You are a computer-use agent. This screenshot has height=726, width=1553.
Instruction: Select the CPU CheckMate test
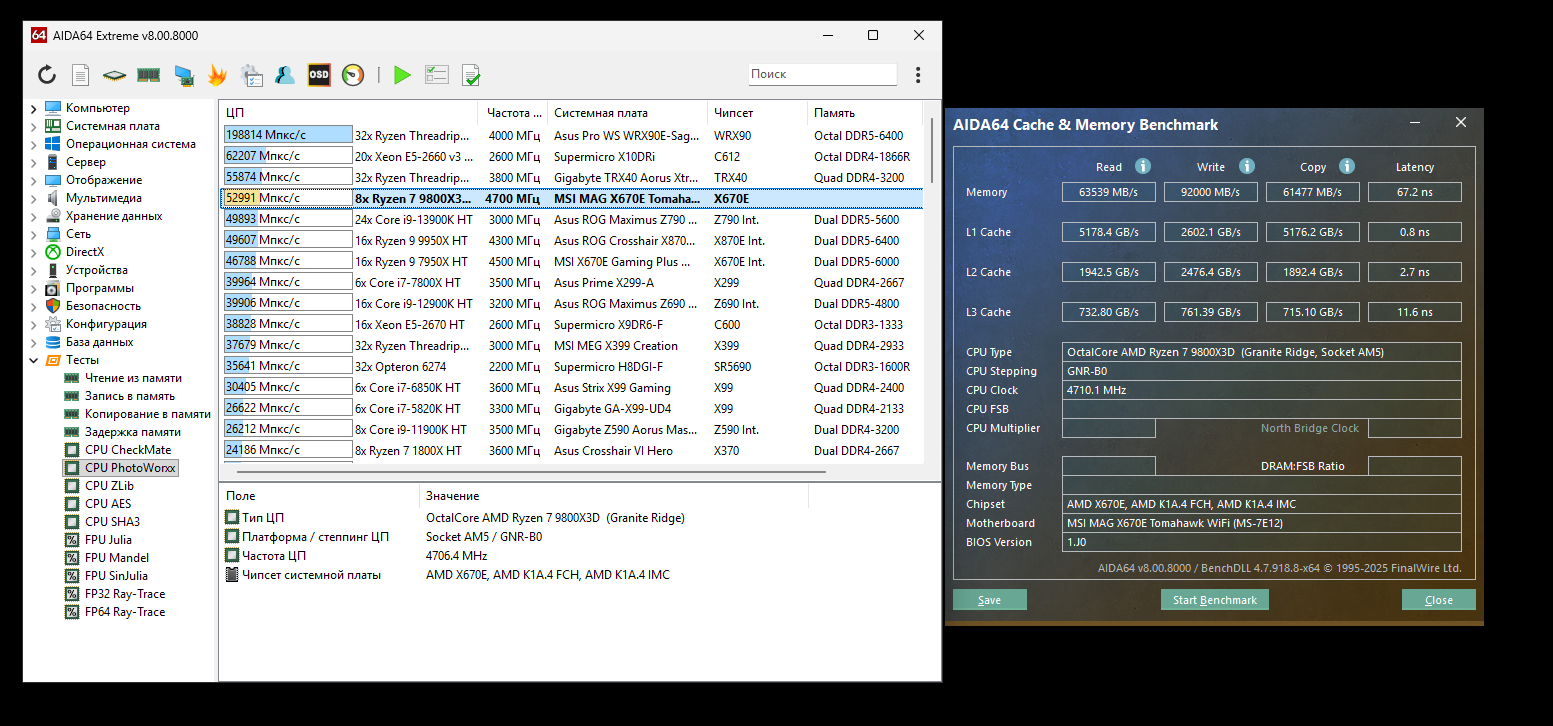click(128, 450)
